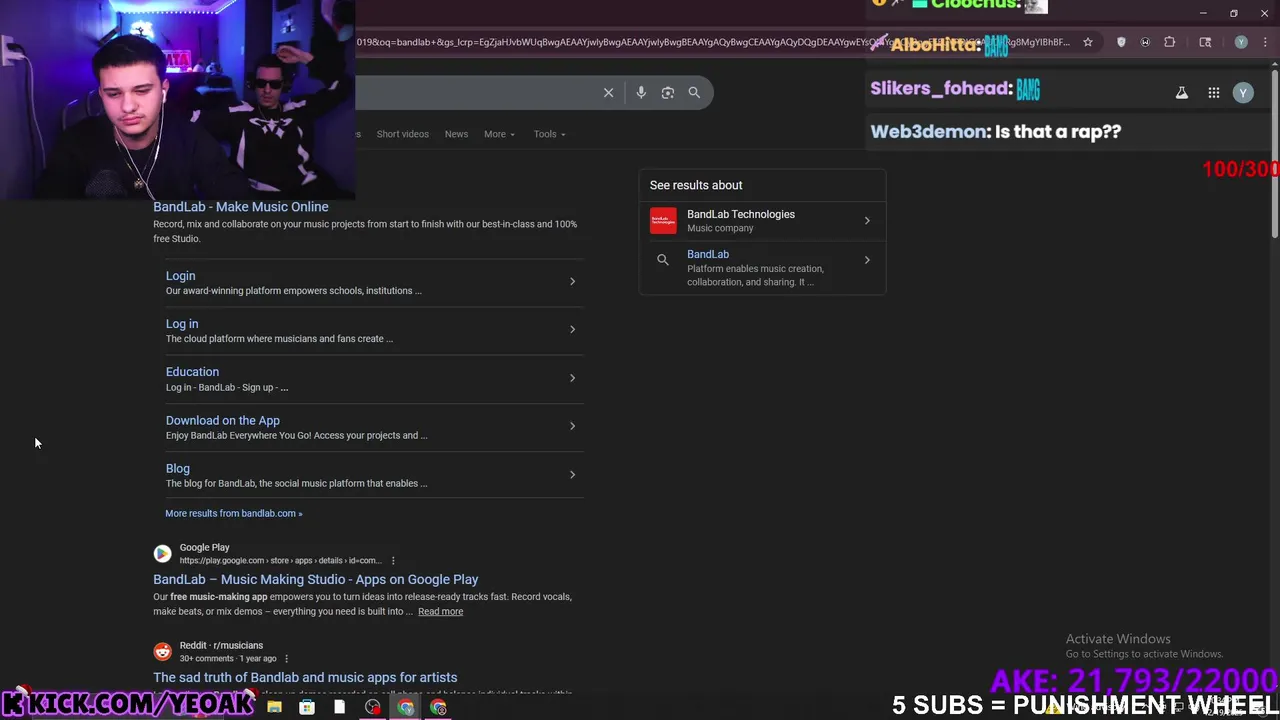
Task: Click the Google Play favicon
Action: click(162, 553)
